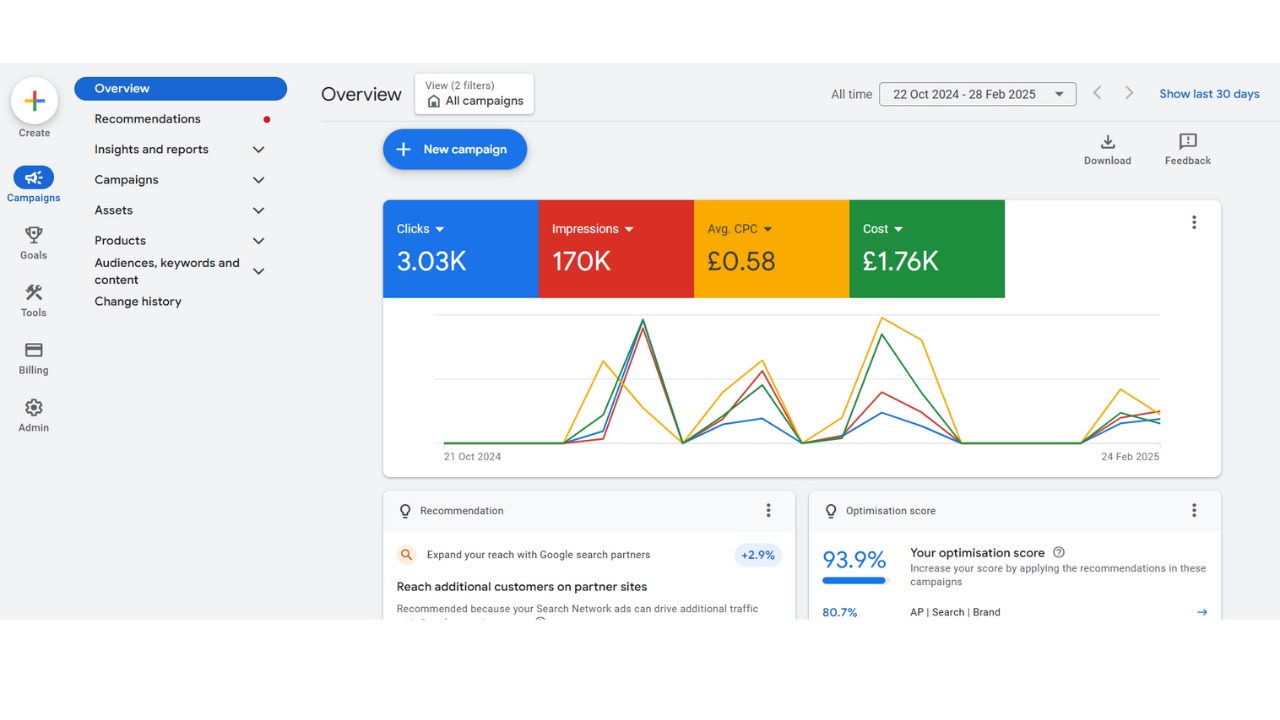Click the Optimisation score lightbulb icon
This screenshot has width=1280, height=720.
pos(830,511)
